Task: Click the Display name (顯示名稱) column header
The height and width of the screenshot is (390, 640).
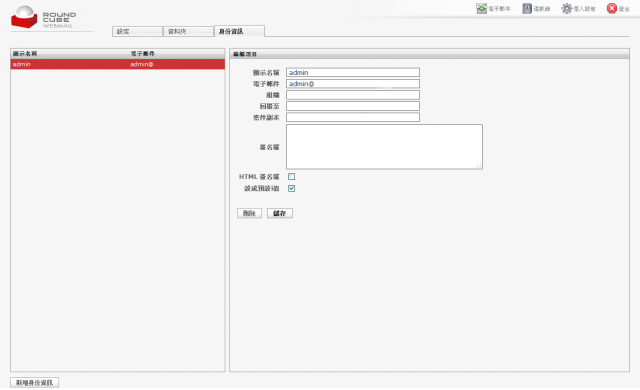Action: coord(25,53)
